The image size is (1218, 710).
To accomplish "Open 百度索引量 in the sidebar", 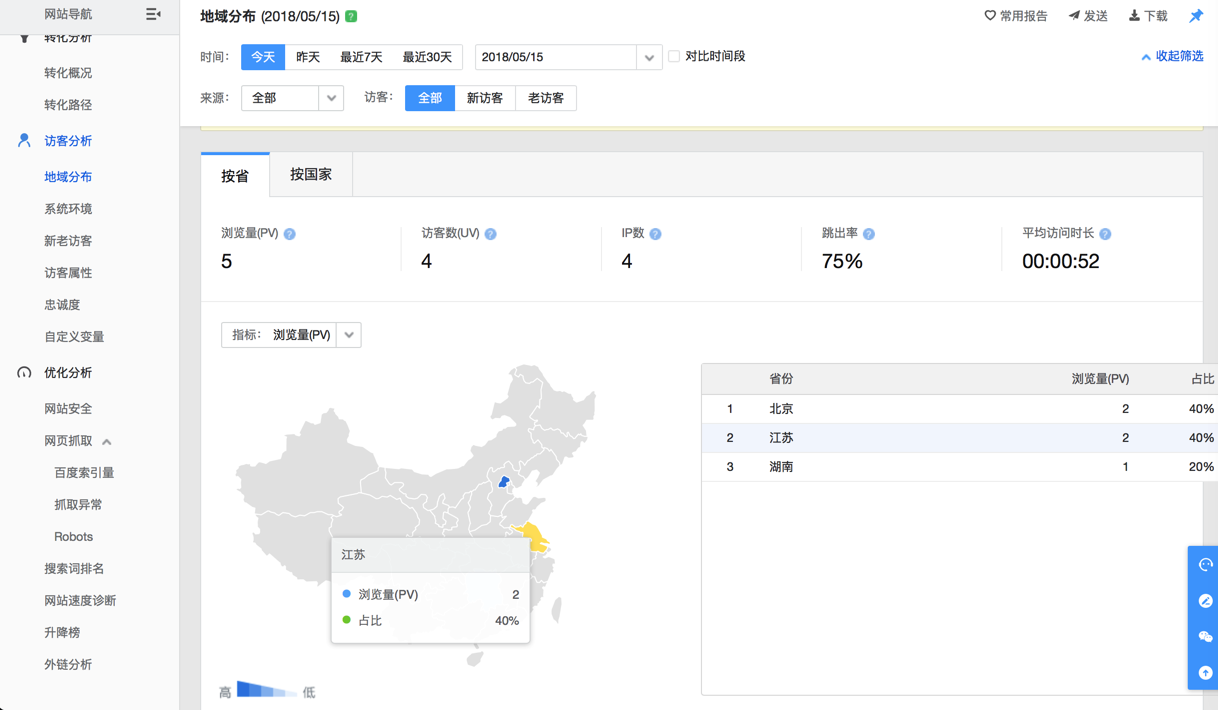I will click(x=84, y=473).
